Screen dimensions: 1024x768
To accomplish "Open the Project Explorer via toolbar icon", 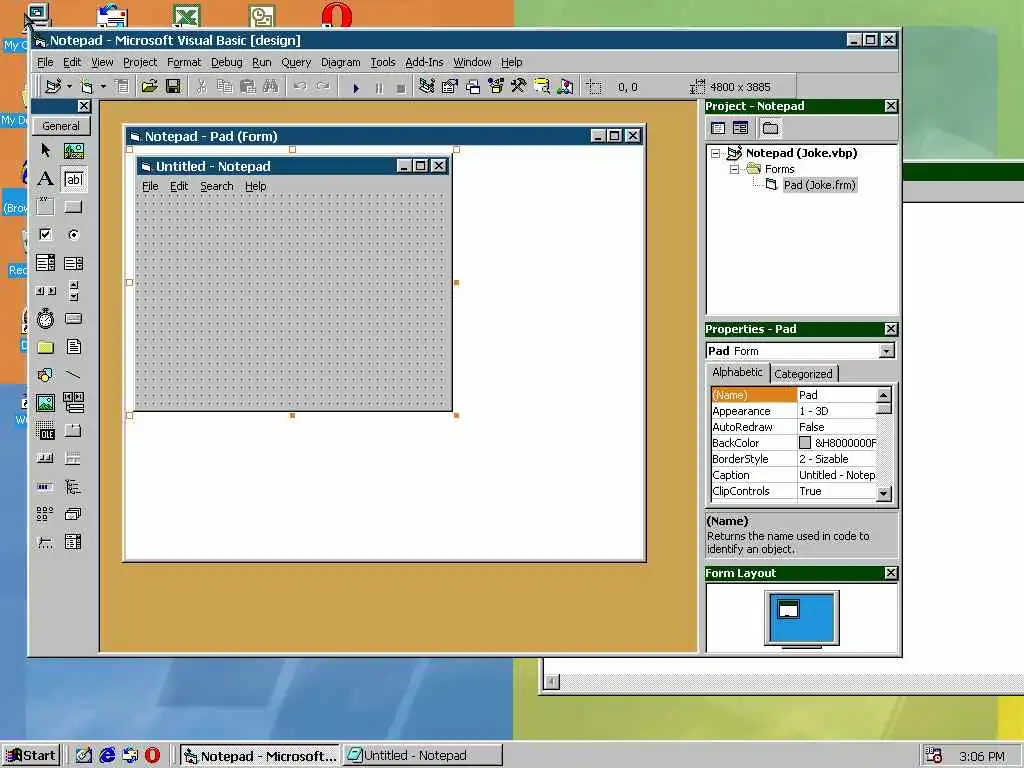I will [x=426, y=86].
